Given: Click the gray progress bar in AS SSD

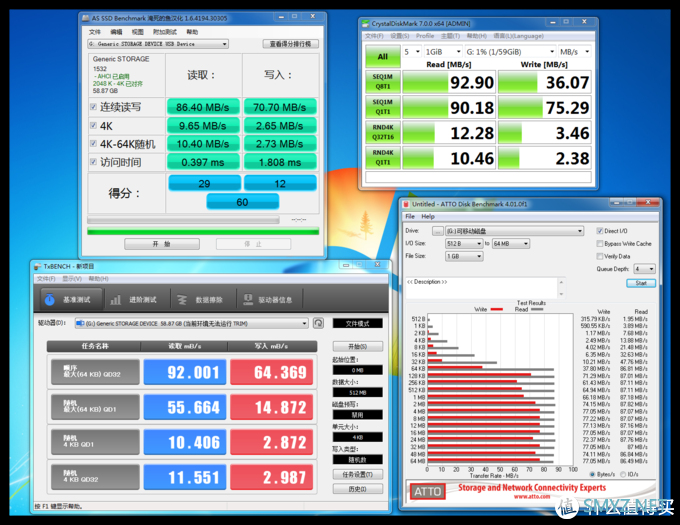Looking at the screenshot, I should [x=183, y=220].
